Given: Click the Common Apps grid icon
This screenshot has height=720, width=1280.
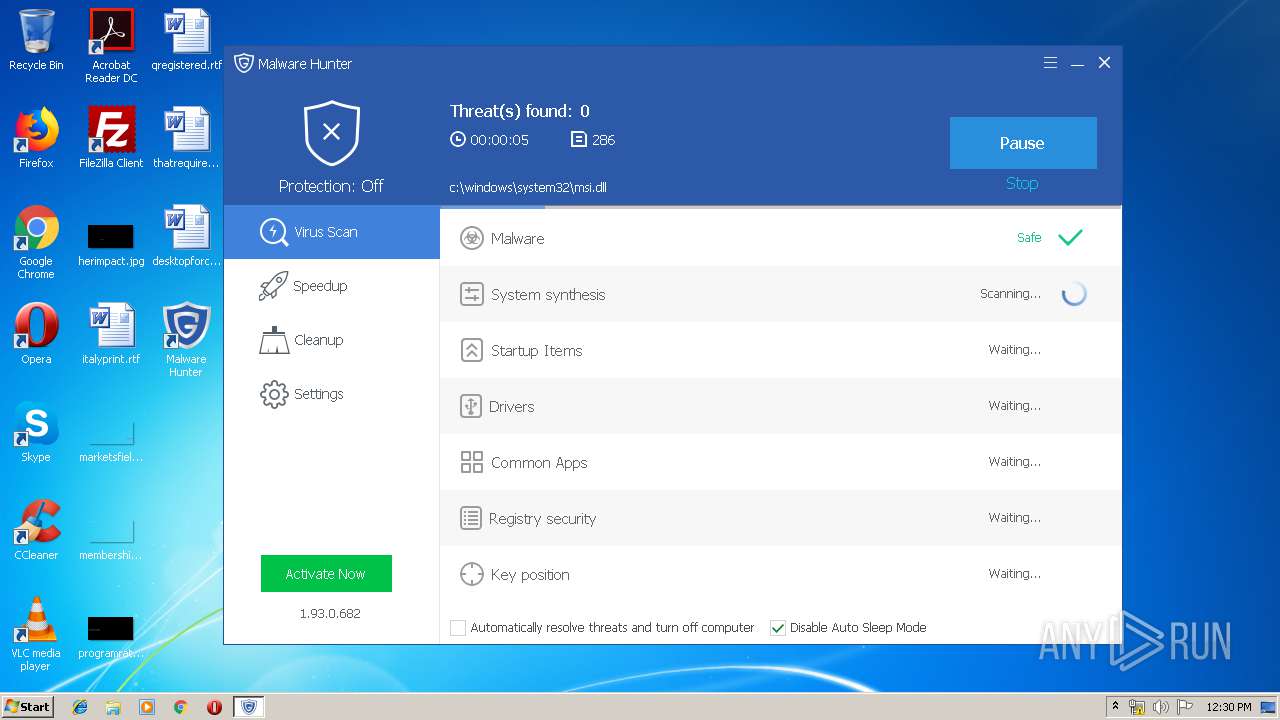Looking at the screenshot, I should 471,462.
